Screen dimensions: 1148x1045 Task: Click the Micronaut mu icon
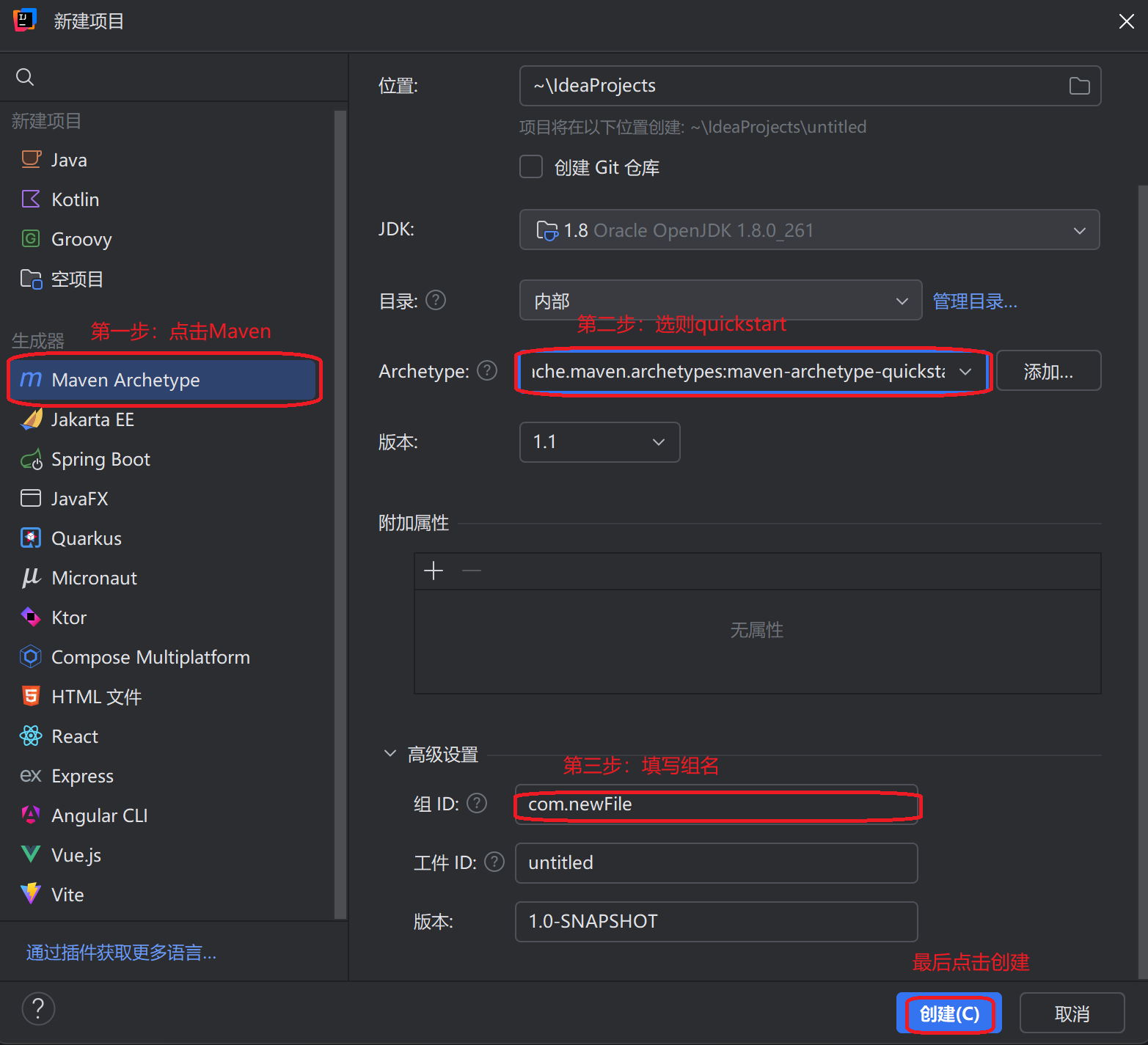(x=31, y=578)
